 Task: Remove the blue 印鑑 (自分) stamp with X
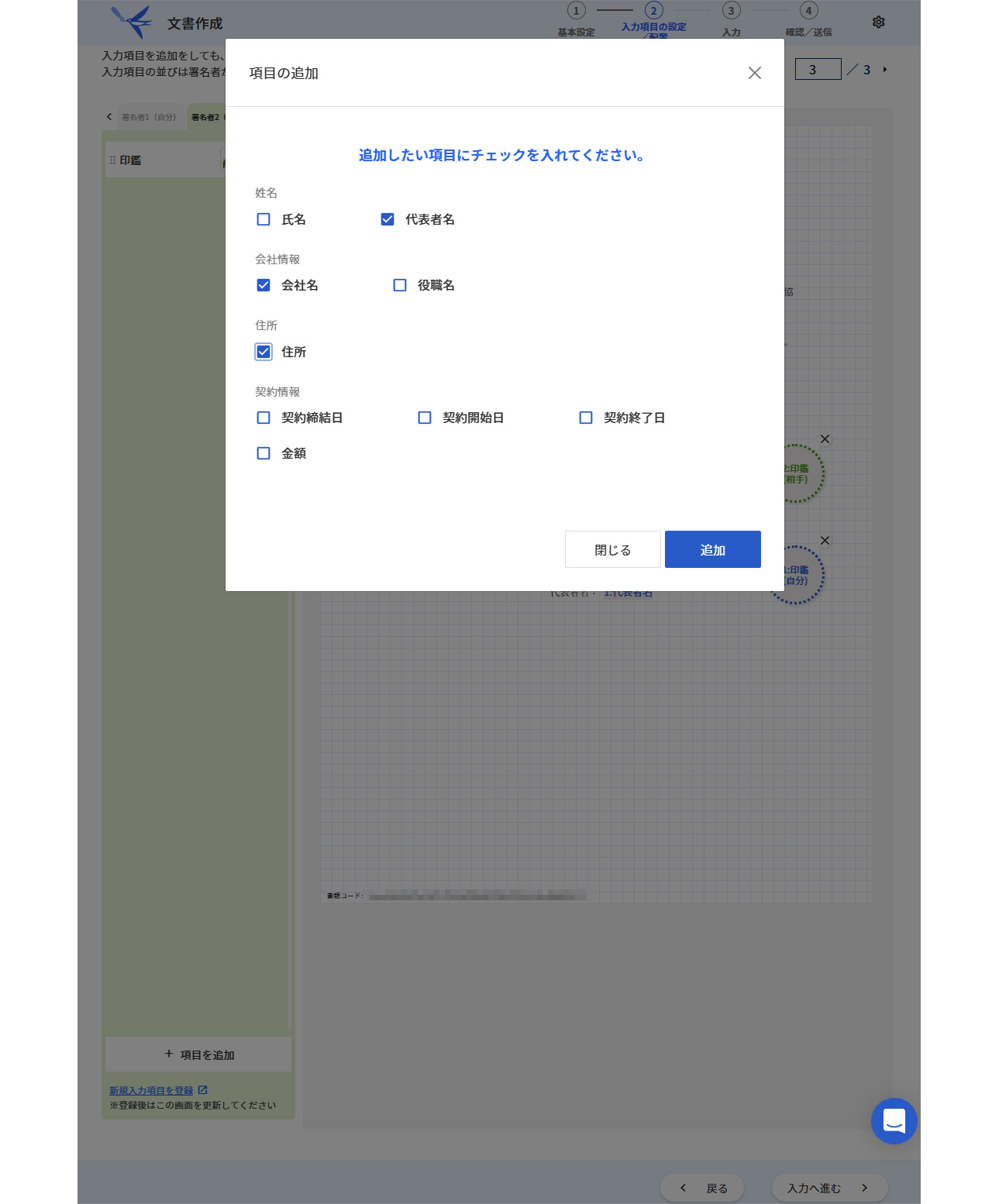click(x=825, y=541)
